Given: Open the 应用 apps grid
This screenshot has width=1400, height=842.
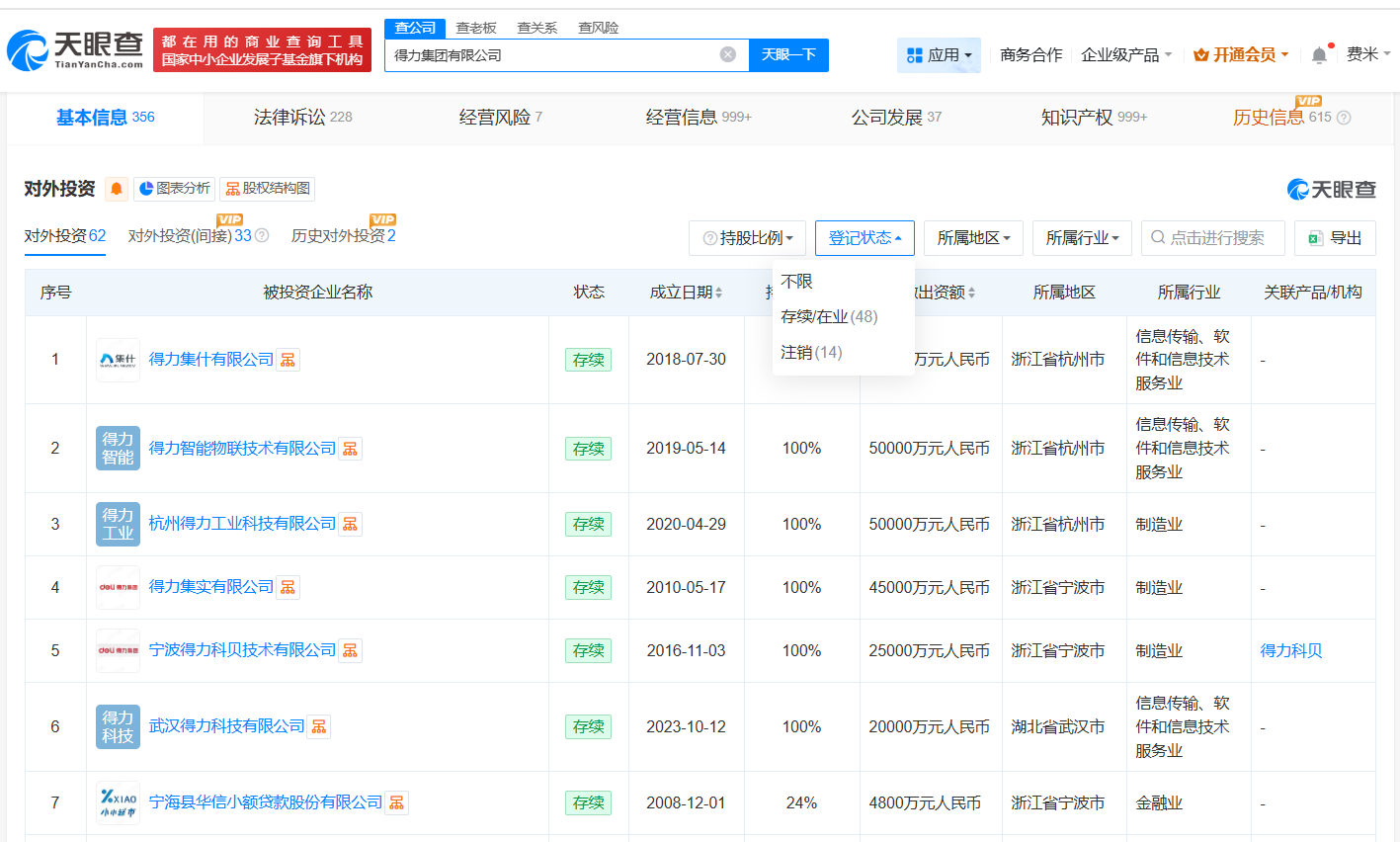Looking at the screenshot, I should click(x=940, y=54).
